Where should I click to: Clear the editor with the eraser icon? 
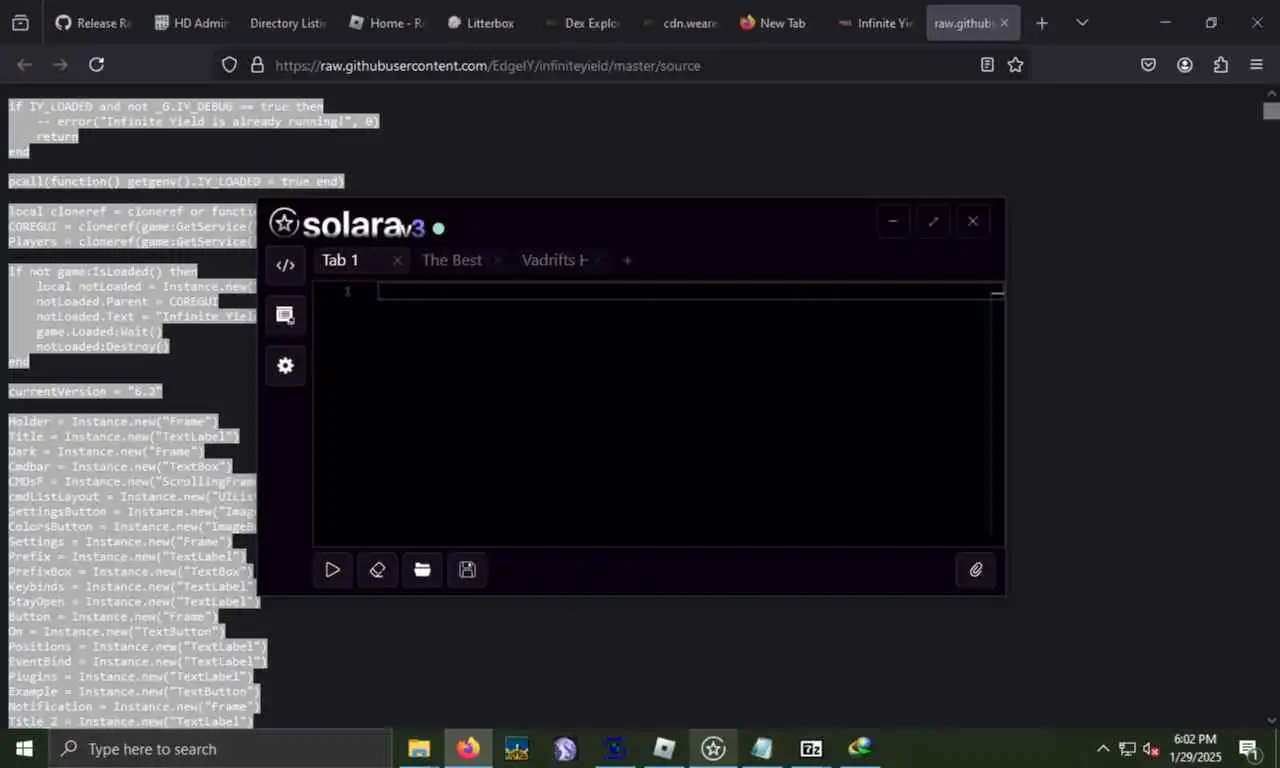point(377,570)
